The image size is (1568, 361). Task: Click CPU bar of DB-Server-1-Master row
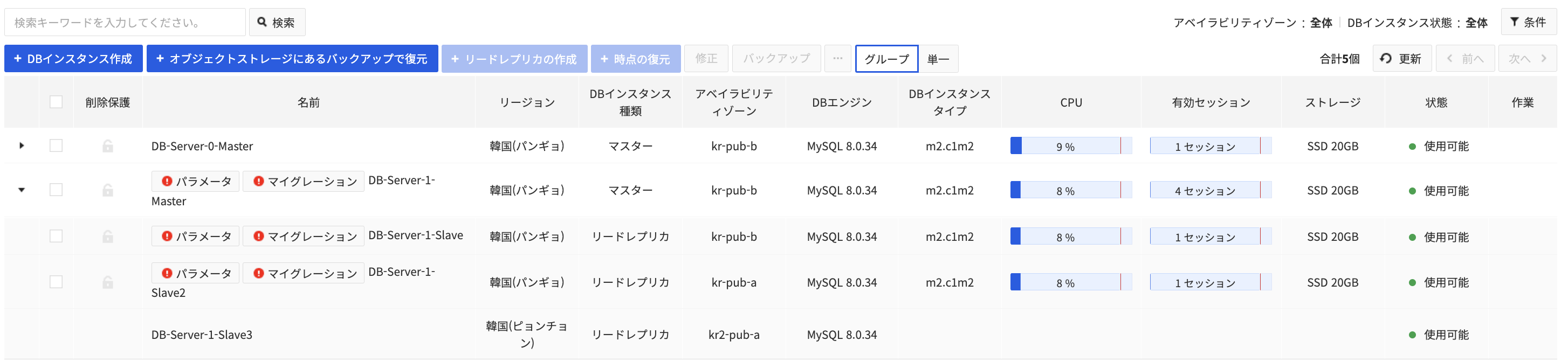[x=1071, y=190]
